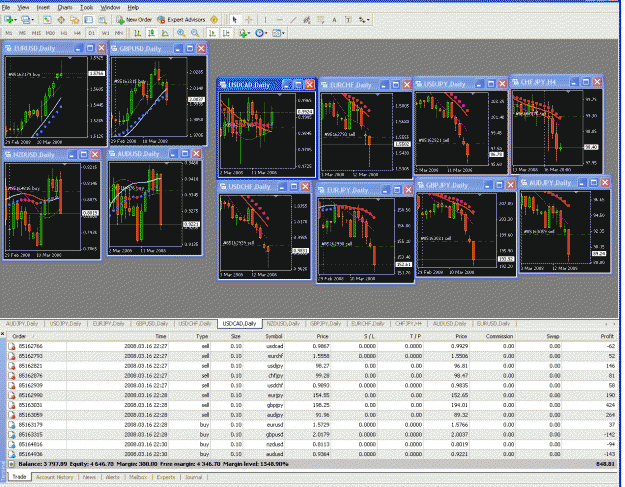
Task: Click the arrows objects tool icon
Action: [x=362, y=20]
